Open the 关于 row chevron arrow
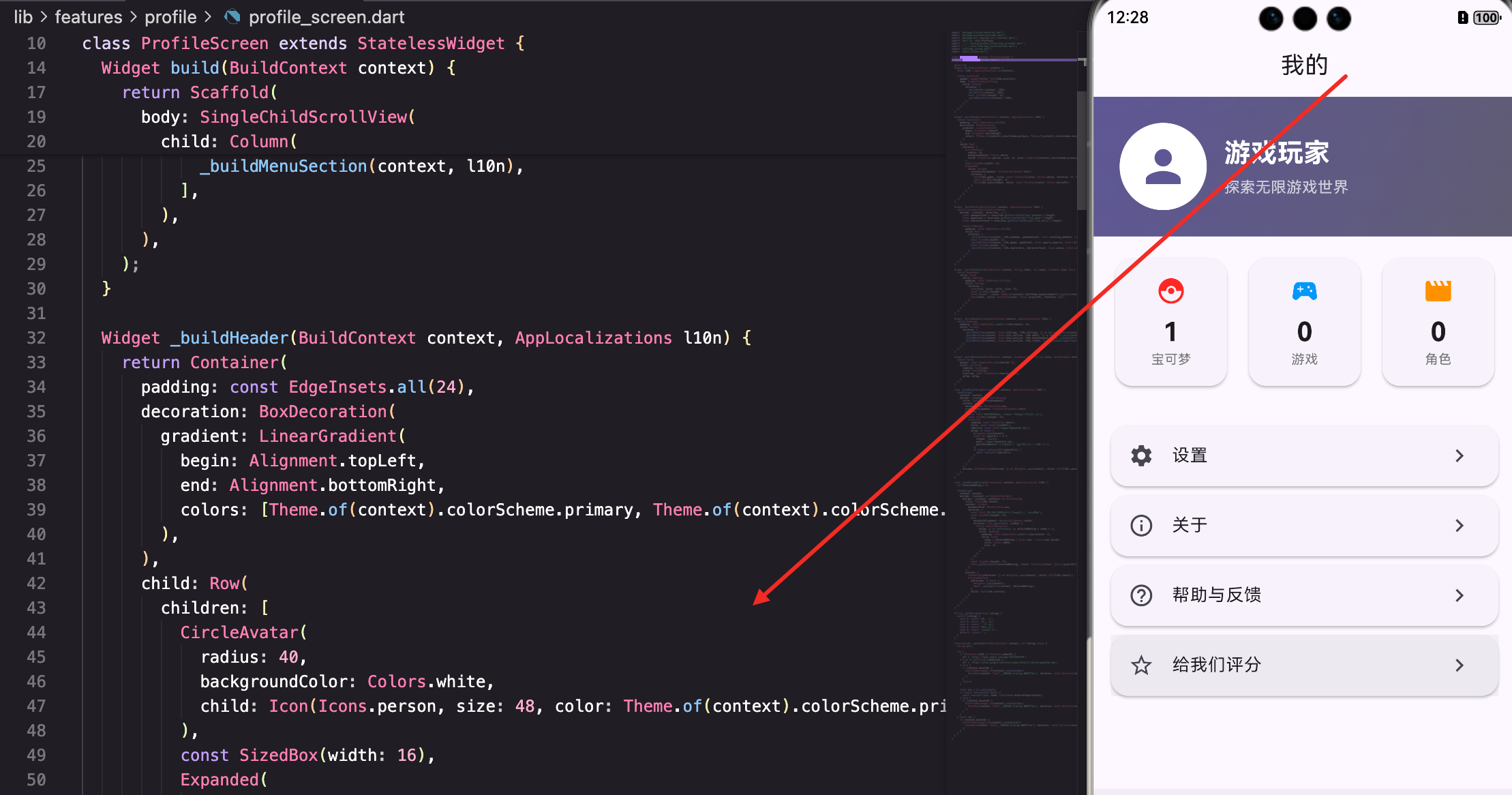 [x=1459, y=525]
